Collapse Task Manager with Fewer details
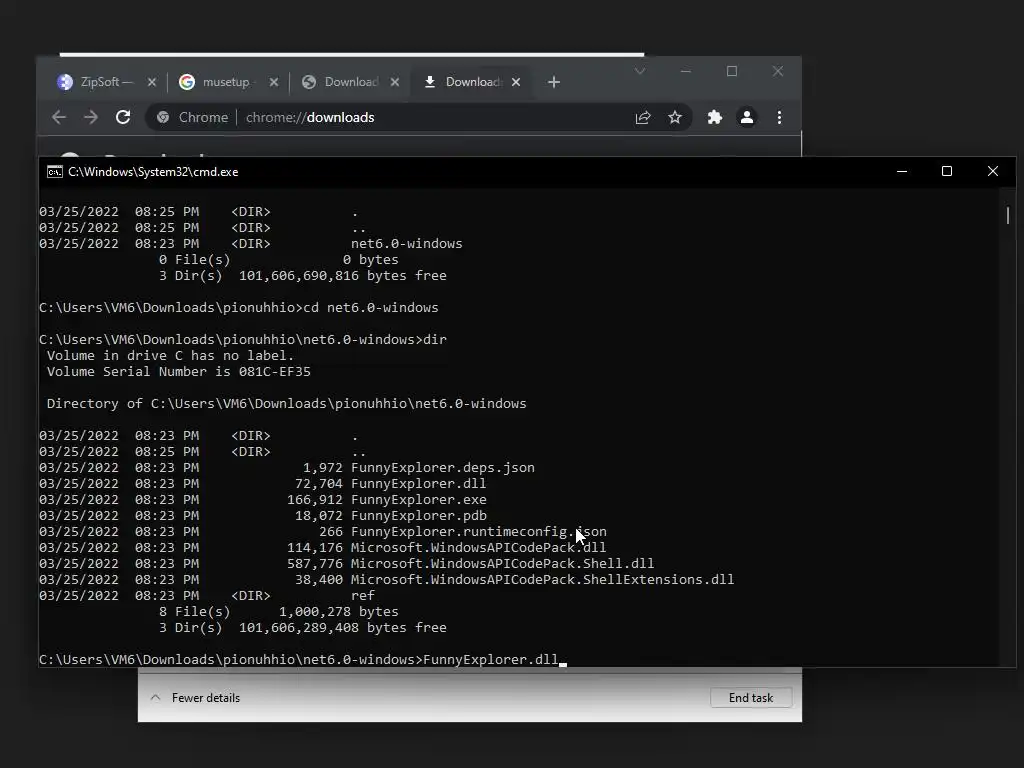The image size is (1024, 768). pyautogui.click(x=195, y=697)
